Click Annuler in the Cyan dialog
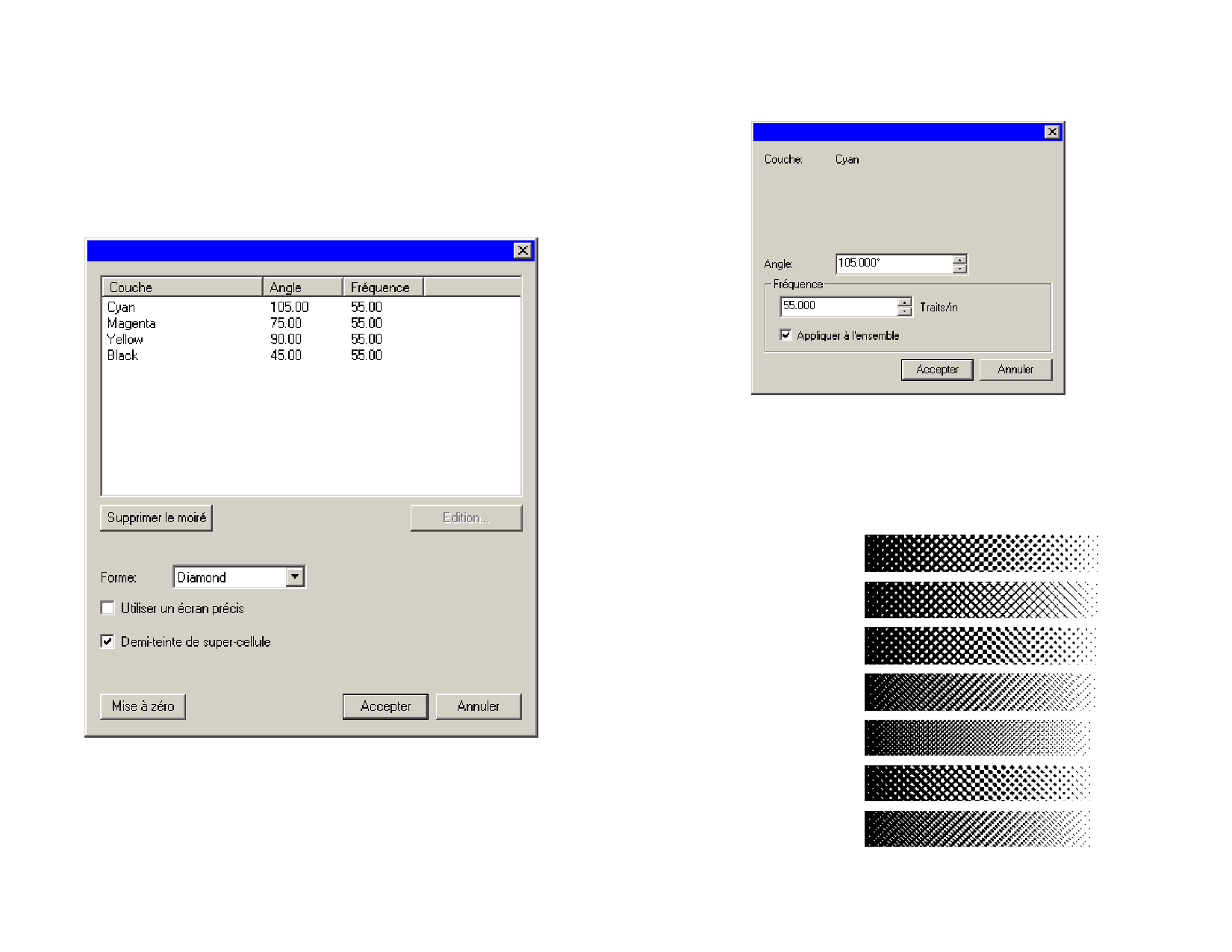This screenshot has width=1232, height=952. [1015, 370]
